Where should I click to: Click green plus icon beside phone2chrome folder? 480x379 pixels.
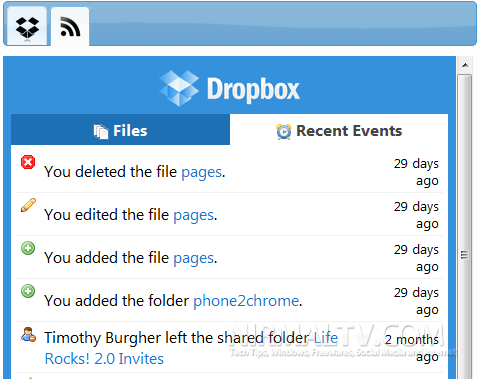(x=28, y=291)
